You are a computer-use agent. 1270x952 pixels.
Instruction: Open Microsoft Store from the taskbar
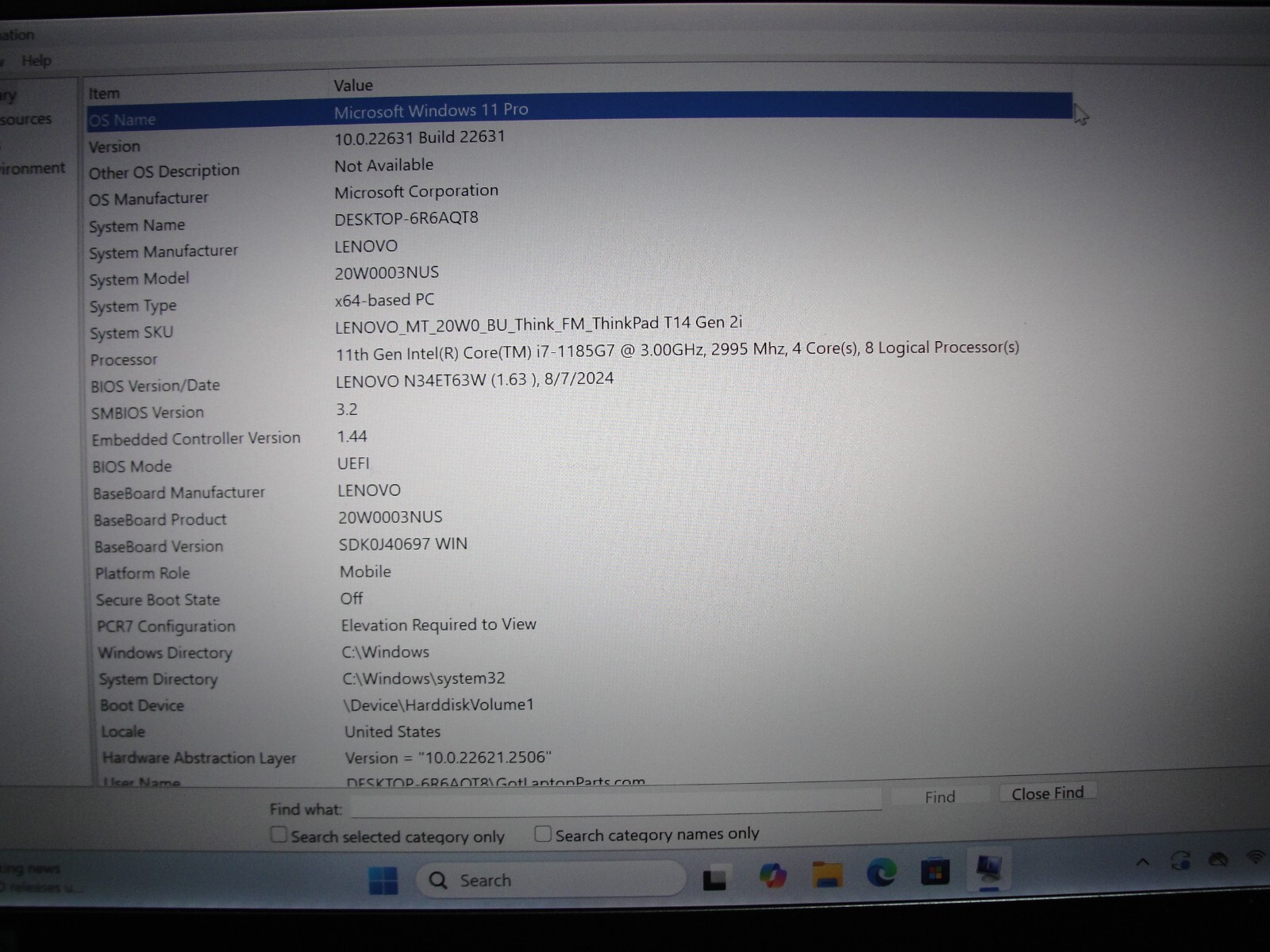(x=934, y=872)
